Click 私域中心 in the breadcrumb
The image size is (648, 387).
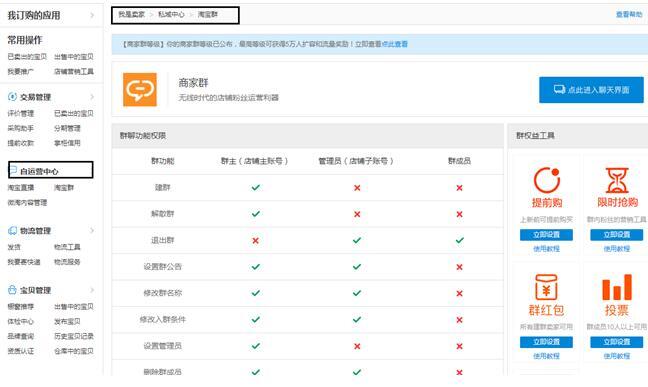[x=171, y=14]
